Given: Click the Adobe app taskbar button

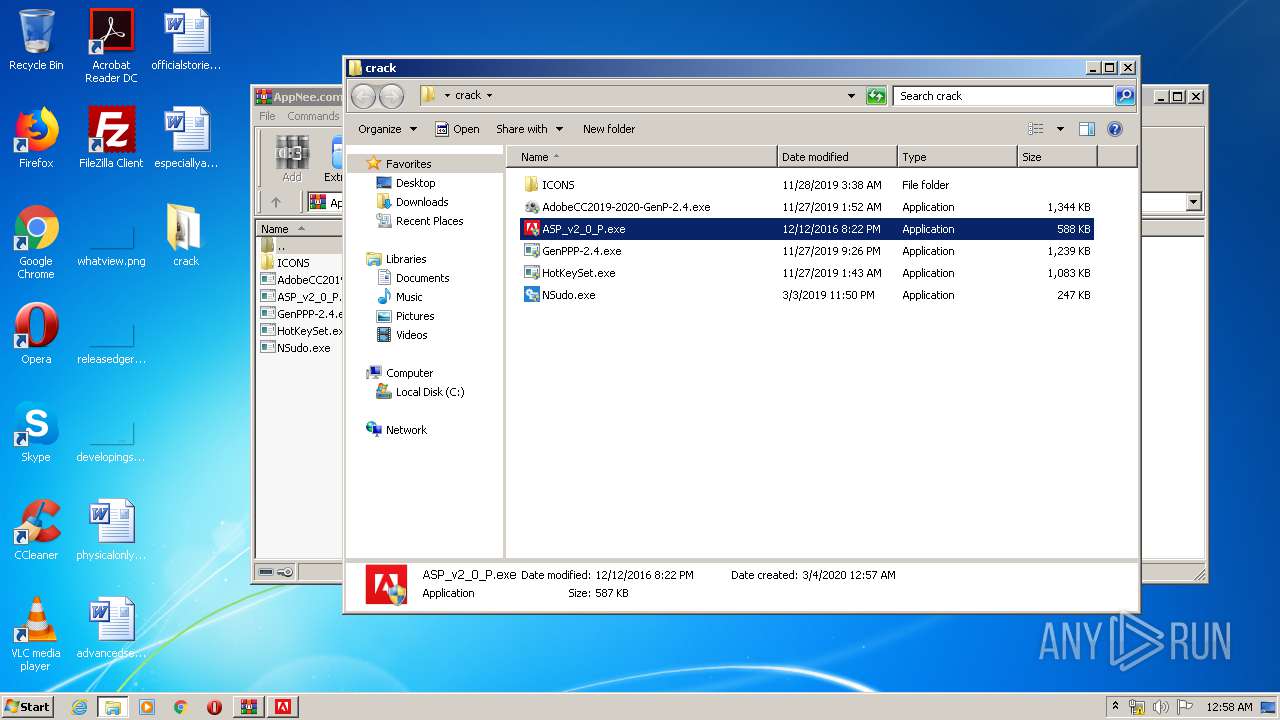Looking at the screenshot, I should click(x=282, y=707).
